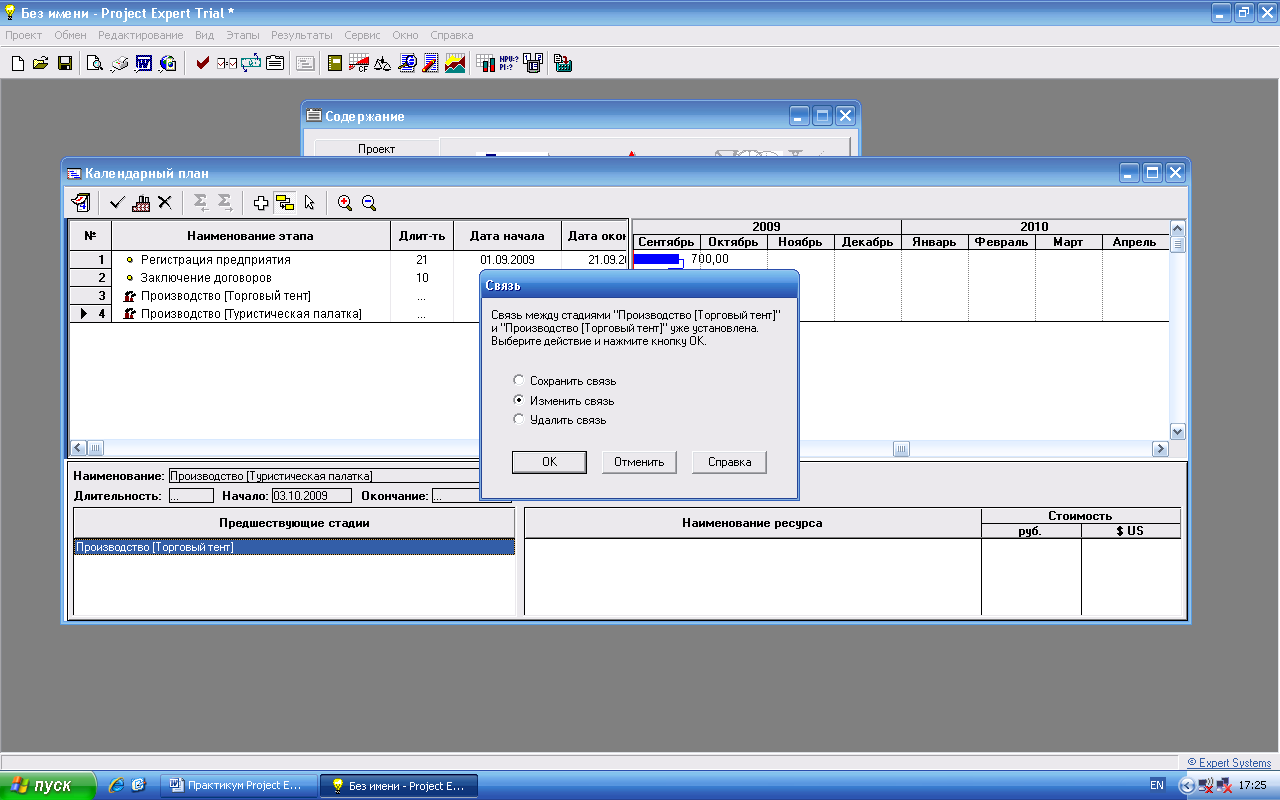Viewport: 1280px width, 800px height.
Task: Click the printer icon in main toolbar
Action: pyautogui.click(x=119, y=63)
